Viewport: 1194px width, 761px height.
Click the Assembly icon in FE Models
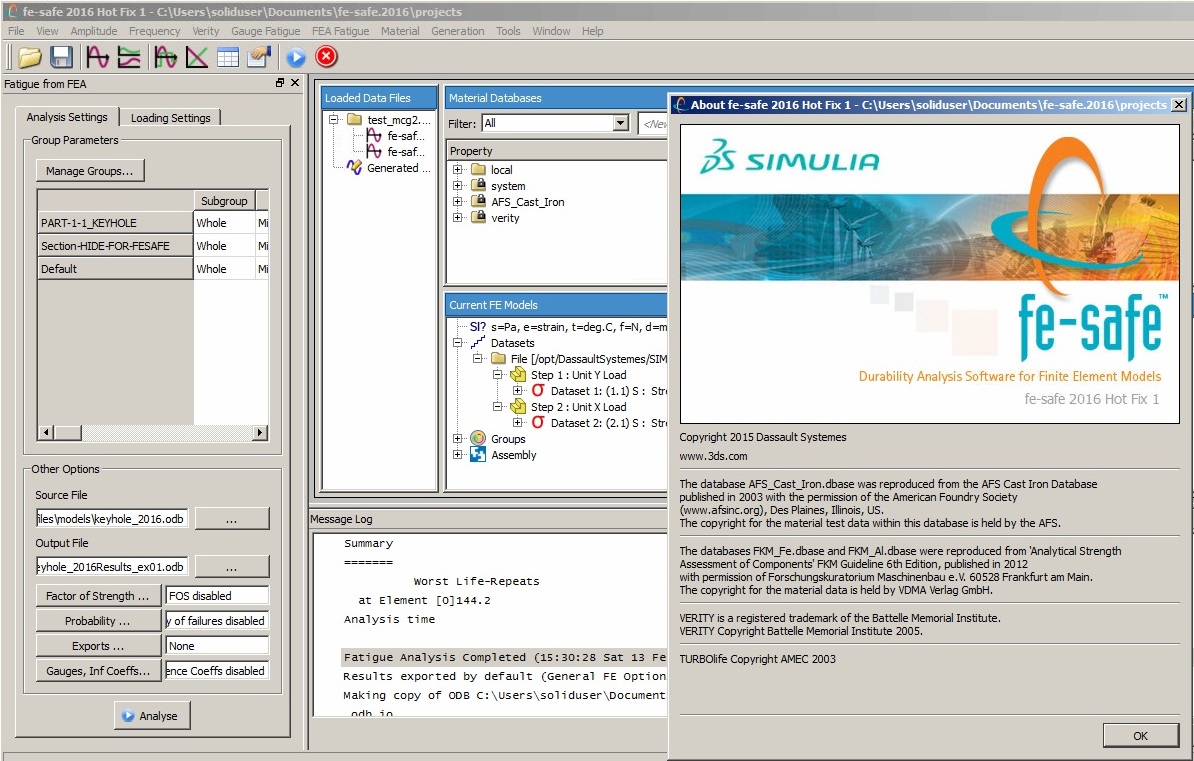pos(478,455)
